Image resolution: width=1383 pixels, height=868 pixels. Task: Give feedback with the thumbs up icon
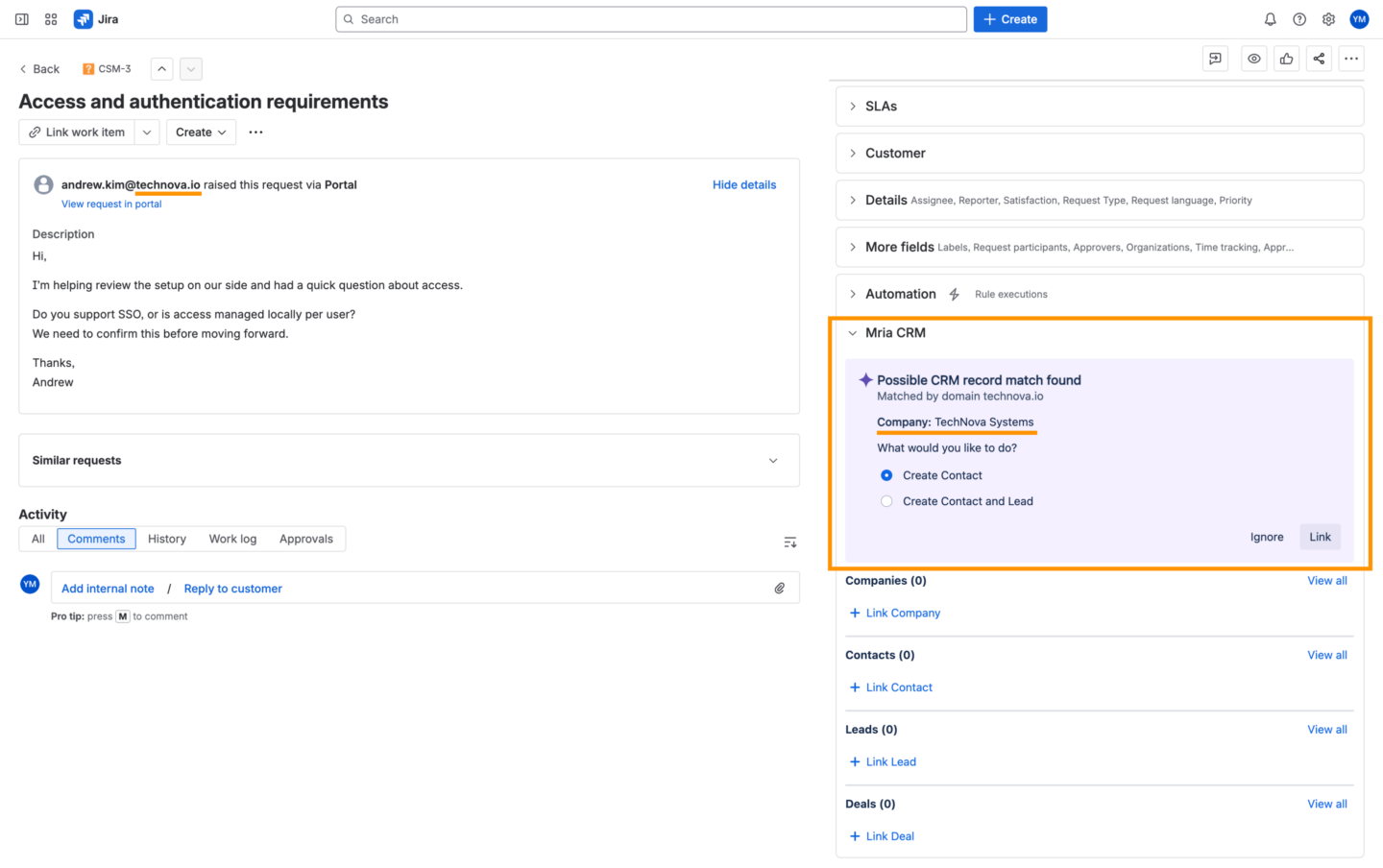point(1286,59)
